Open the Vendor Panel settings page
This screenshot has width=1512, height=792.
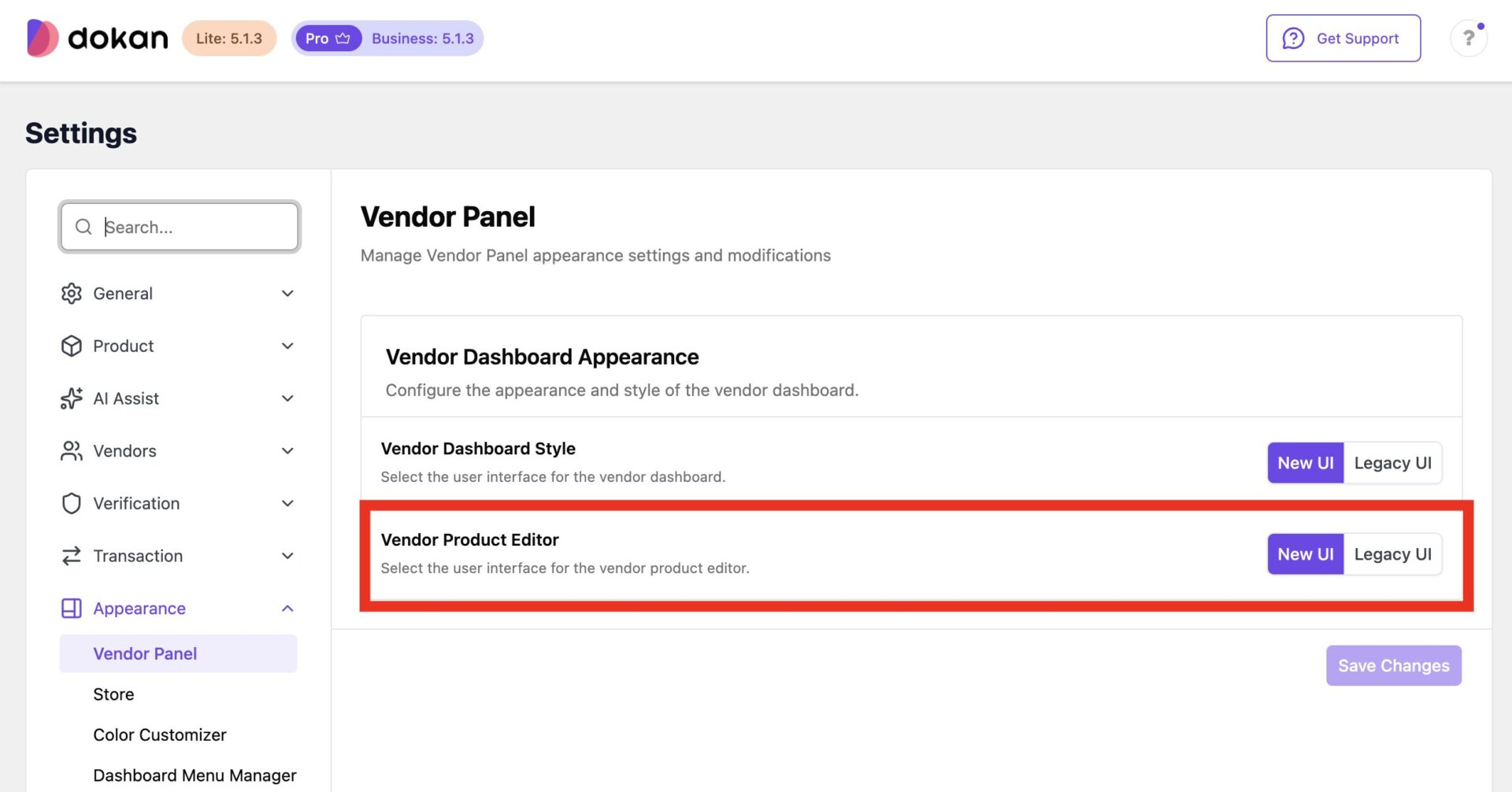[x=179, y=653]
